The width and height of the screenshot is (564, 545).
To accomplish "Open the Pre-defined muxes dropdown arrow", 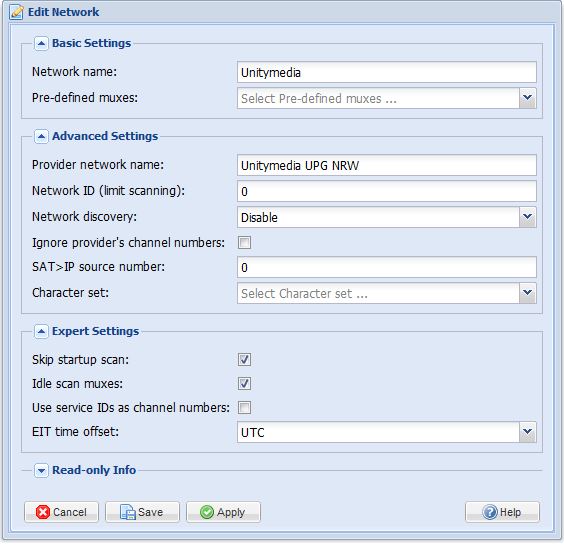I will pyautogui.click(x=527, y=98).
